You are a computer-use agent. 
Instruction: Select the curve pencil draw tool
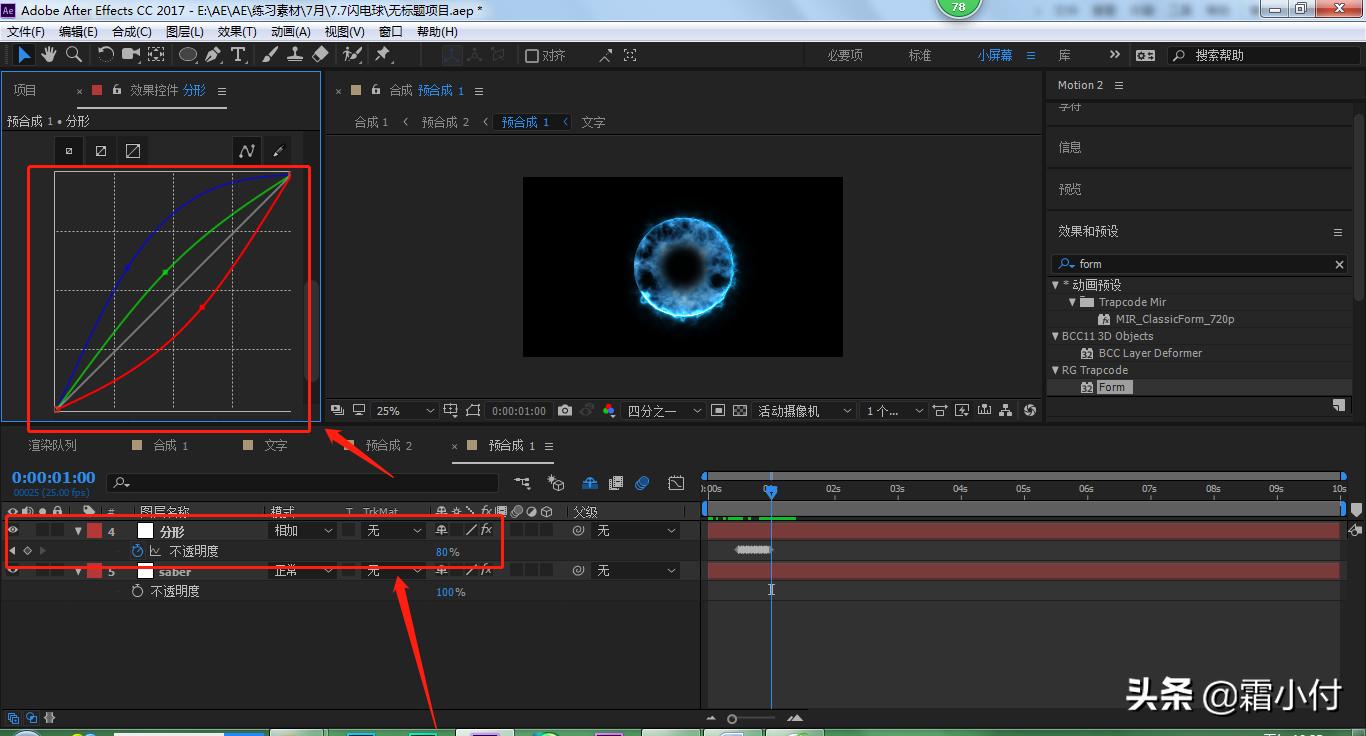[278, 151]
